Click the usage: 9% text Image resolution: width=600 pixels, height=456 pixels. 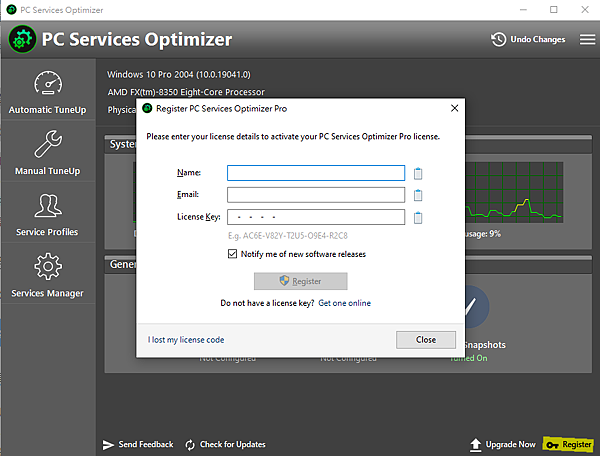click(483, 234)
